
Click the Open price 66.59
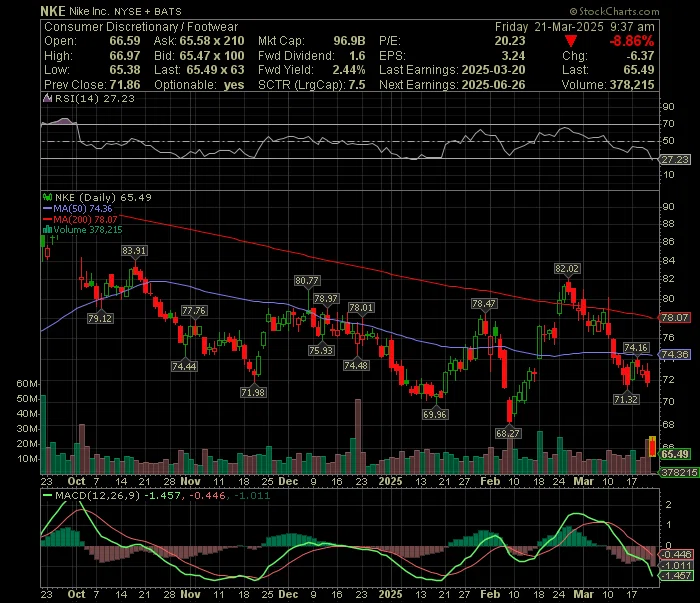[x=125, y=41]
